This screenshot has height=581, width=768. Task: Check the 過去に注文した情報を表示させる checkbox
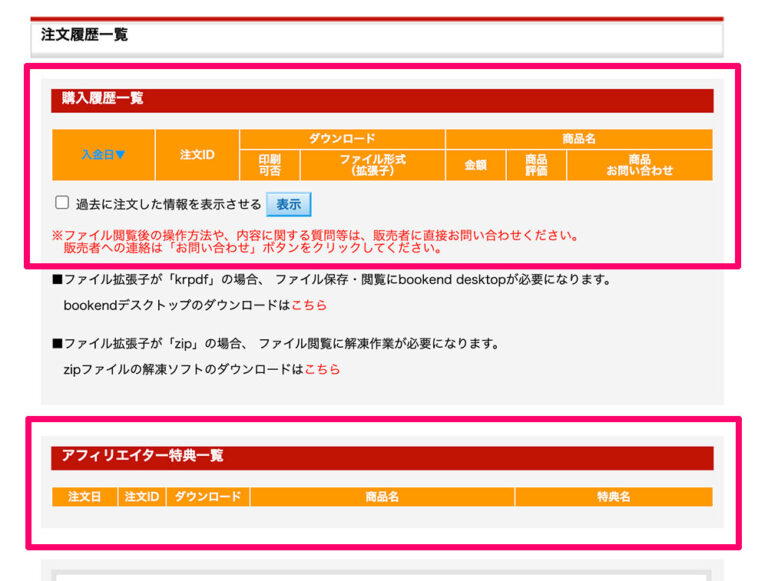pos(62,203)
